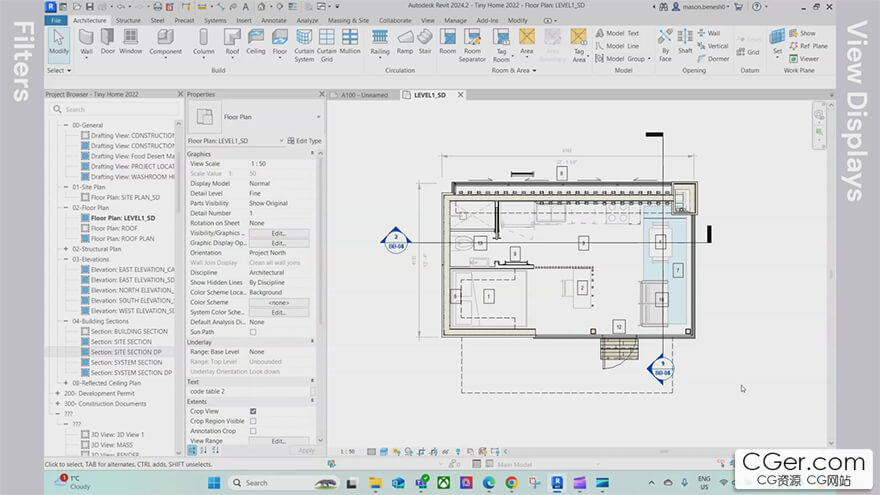Open the Component tool
The width and height of the screenshot is (880, 495).
(165, 42)
